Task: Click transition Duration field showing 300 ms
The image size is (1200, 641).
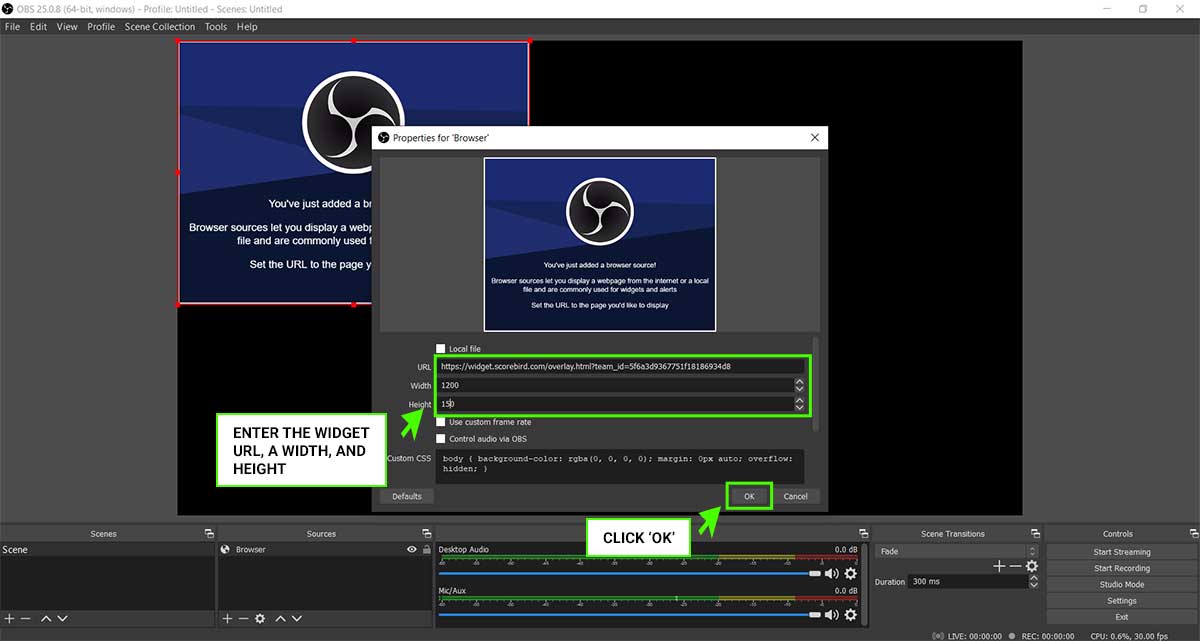Action: click(969, 581)
